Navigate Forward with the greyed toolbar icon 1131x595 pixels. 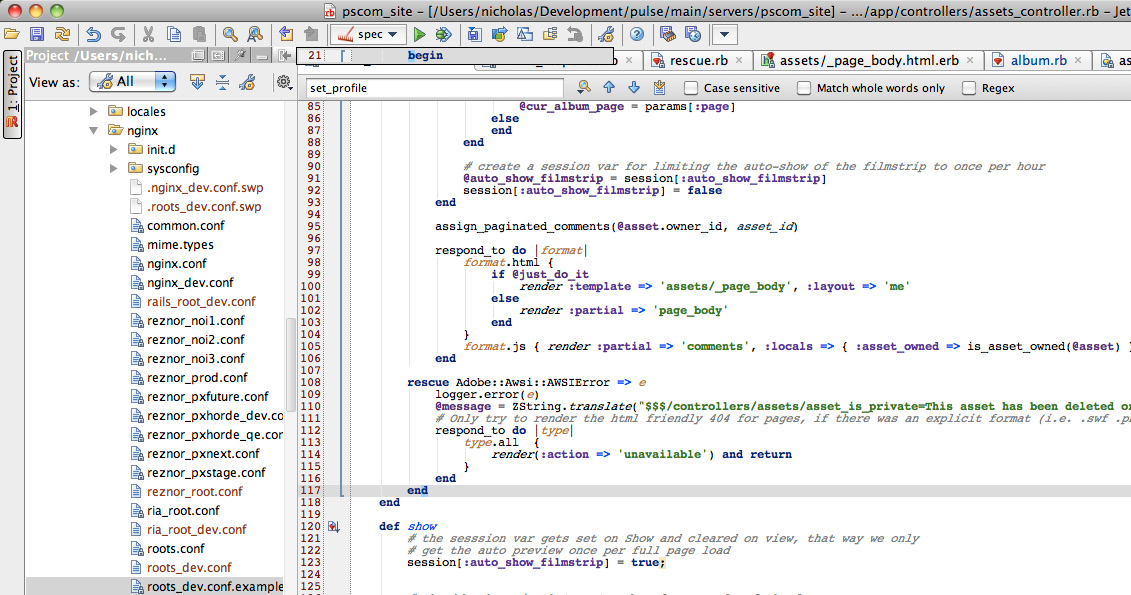pos(311,34)
